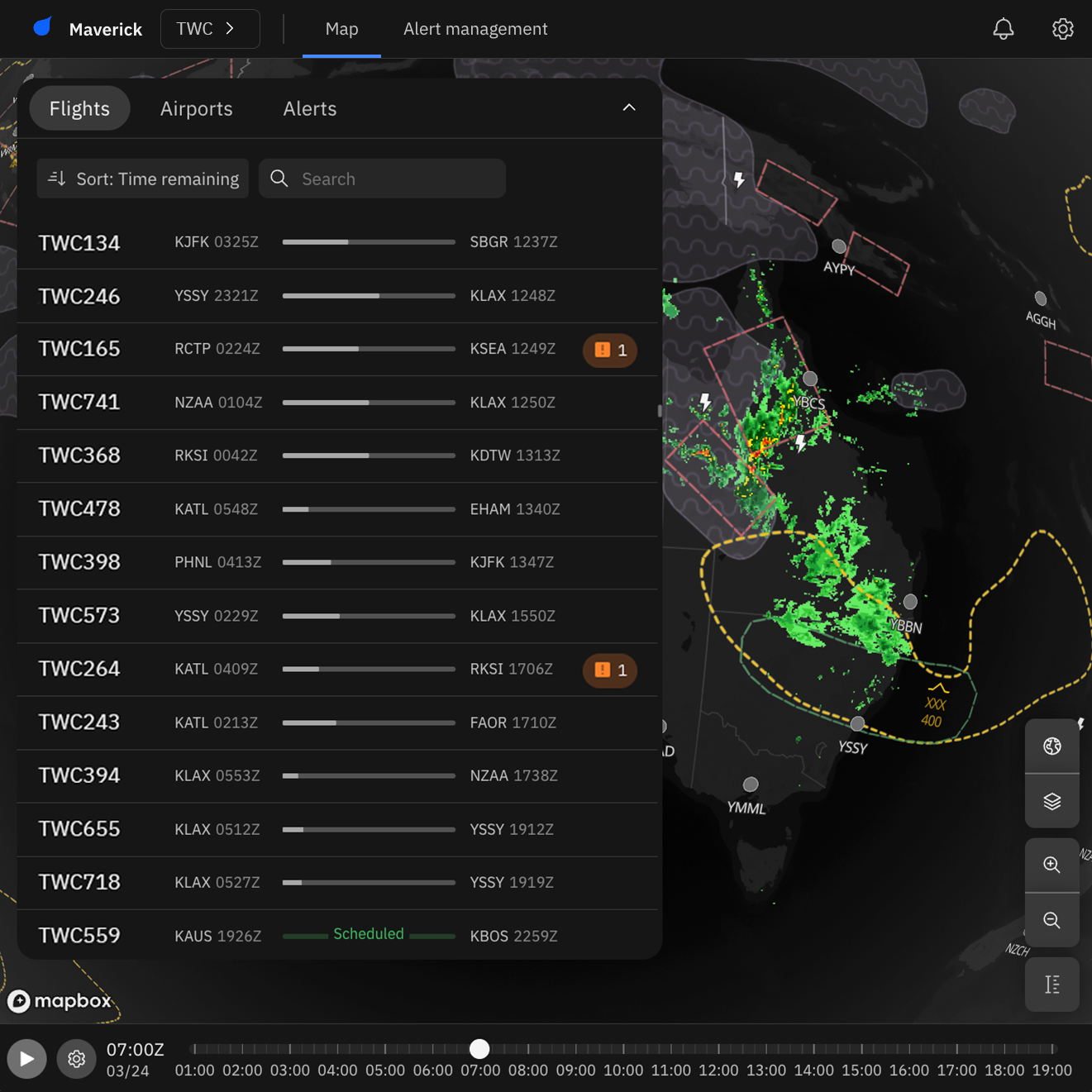Click the 07:00Z current time display
The height and width of the screenshot is (1092, 1092).
136,1050
